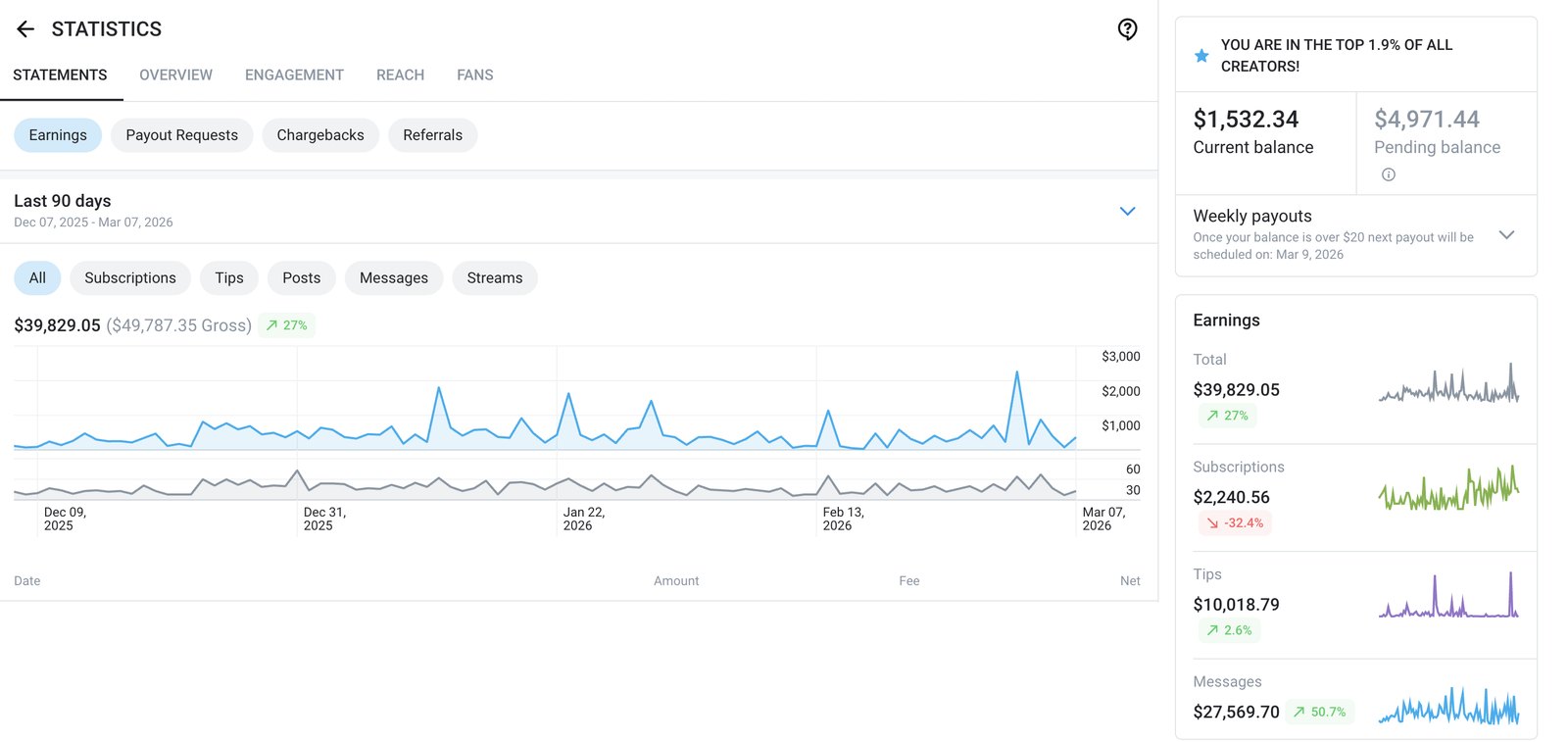Click the 2.6% Tips change badge
Viewport: 1568px width, 742px height.
pyautogui.click(x=1229, y=630)
